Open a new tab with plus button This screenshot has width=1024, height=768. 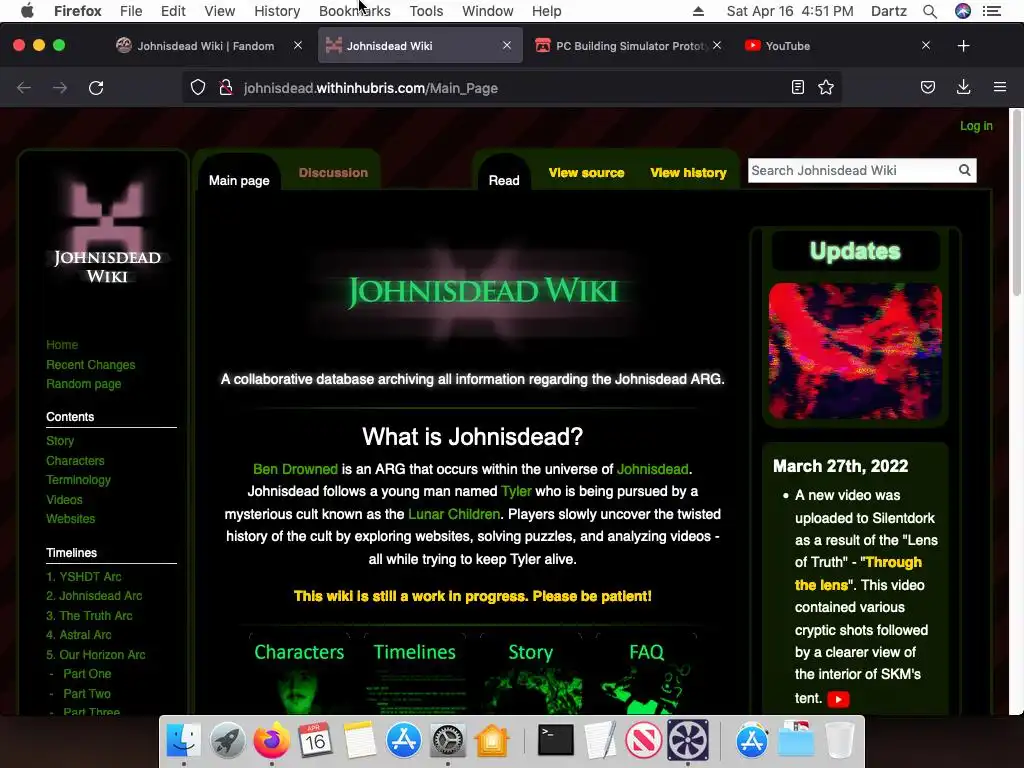pyautogui.click(x=963, y=46)
